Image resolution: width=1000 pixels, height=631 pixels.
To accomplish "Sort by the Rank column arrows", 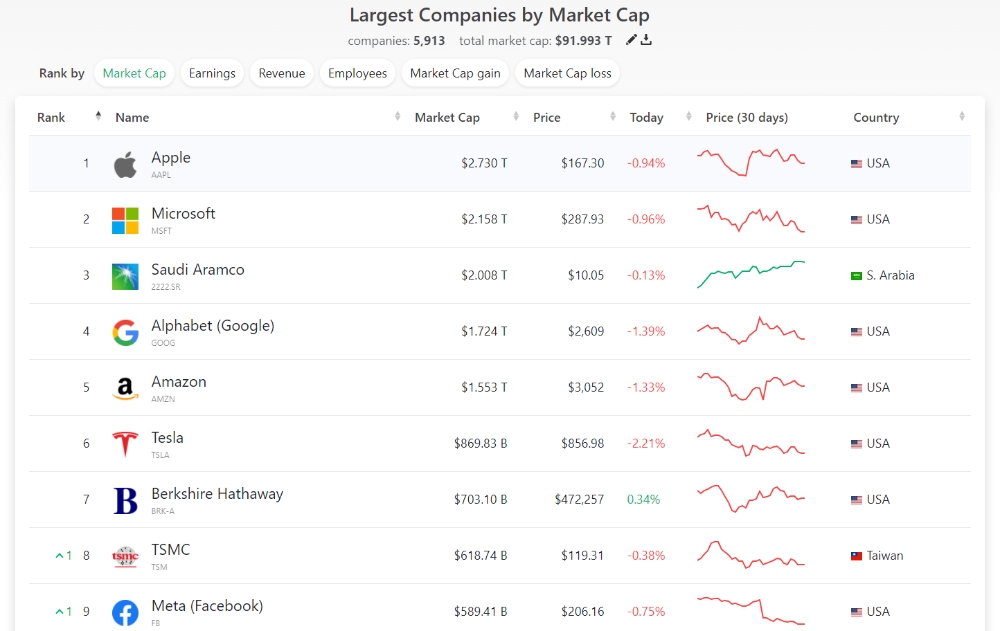I will [98, 117].
